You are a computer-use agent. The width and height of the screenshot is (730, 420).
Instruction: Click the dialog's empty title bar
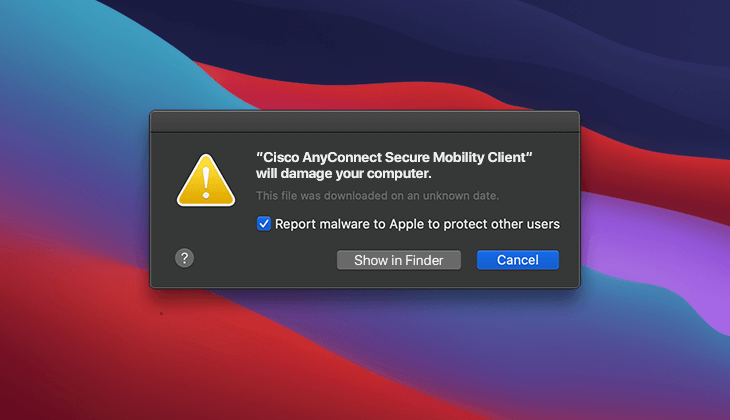(365, 122)
